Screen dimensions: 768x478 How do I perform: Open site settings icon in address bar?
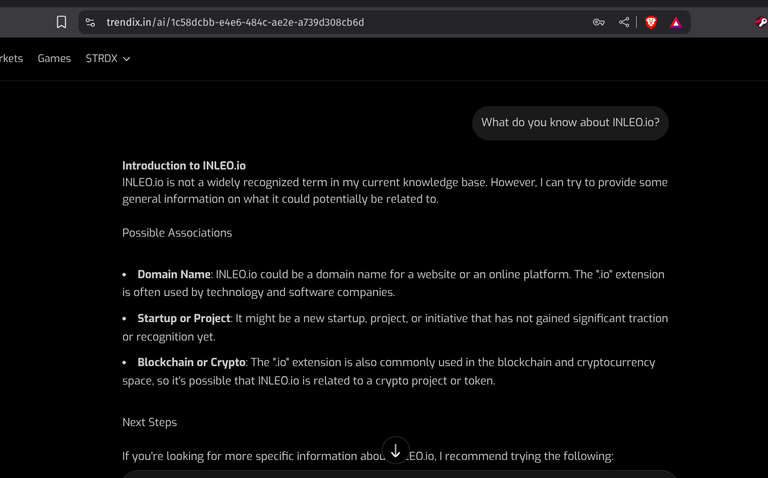90,22
